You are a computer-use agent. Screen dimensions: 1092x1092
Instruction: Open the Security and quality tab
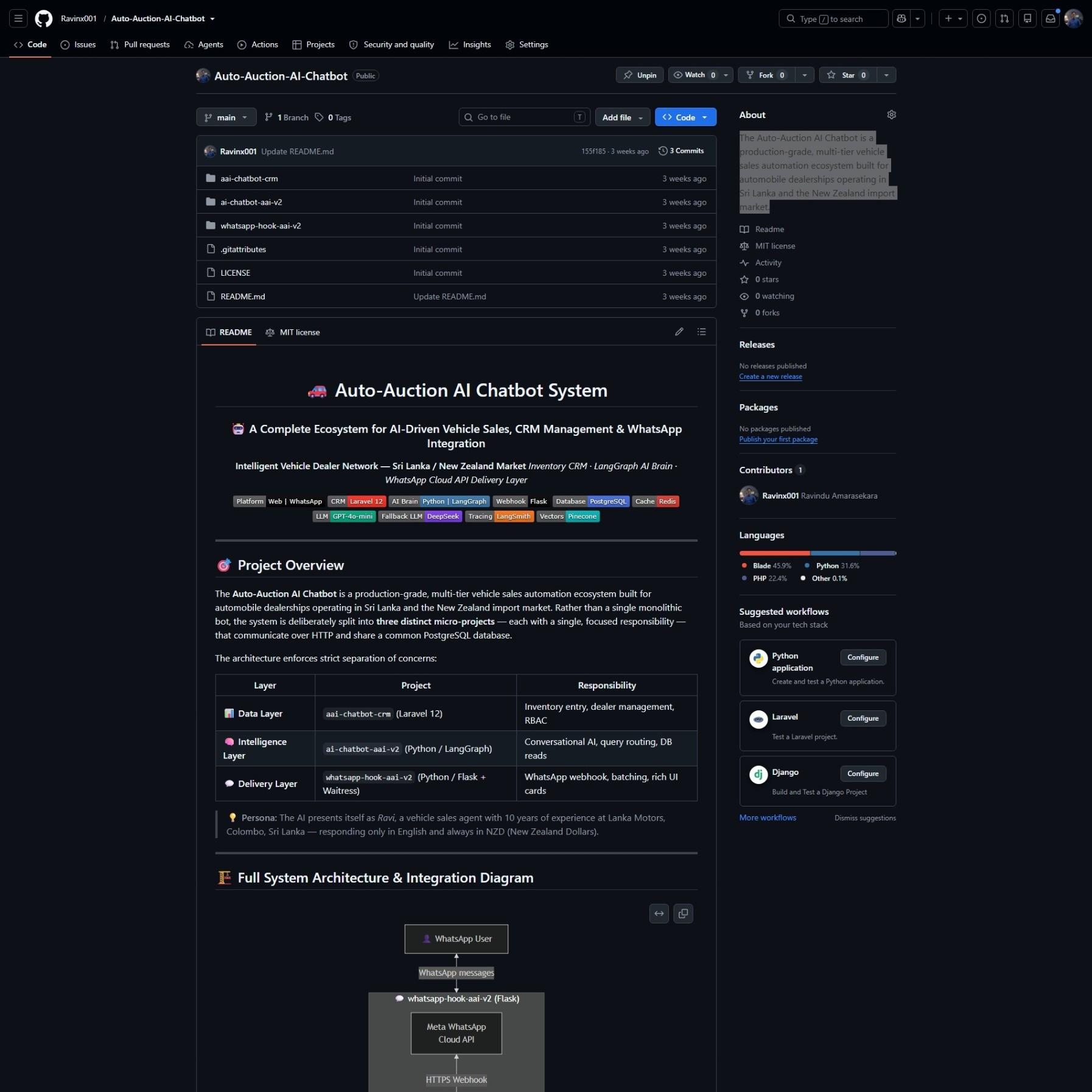click(x=391, y=44)
